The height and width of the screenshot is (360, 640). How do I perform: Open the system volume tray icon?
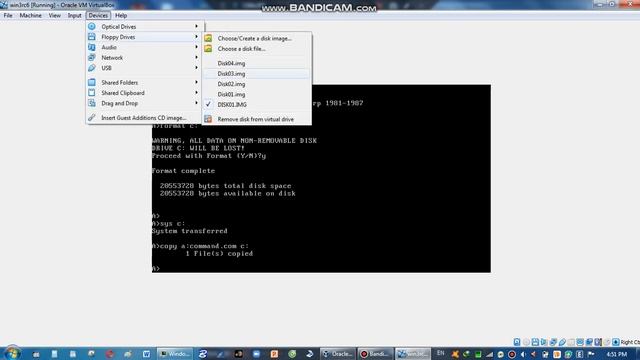click(x=523, y=354)
